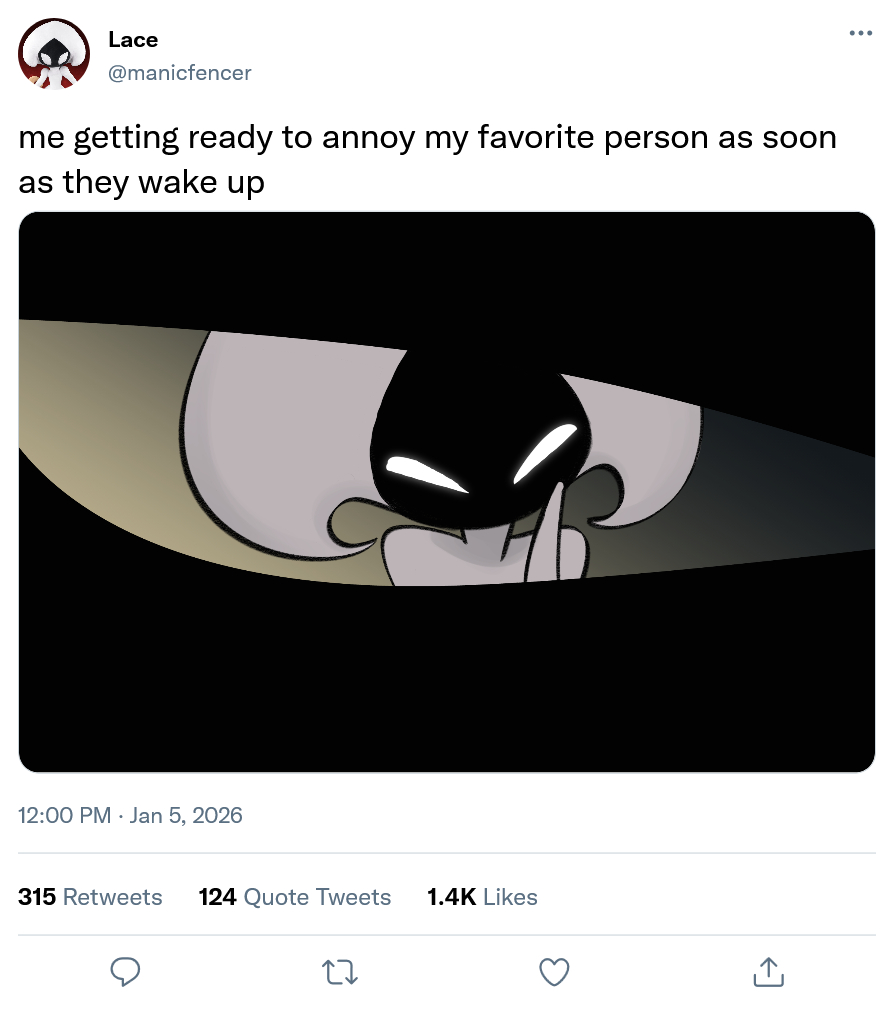Open the Retweets label text

(112, 897)
